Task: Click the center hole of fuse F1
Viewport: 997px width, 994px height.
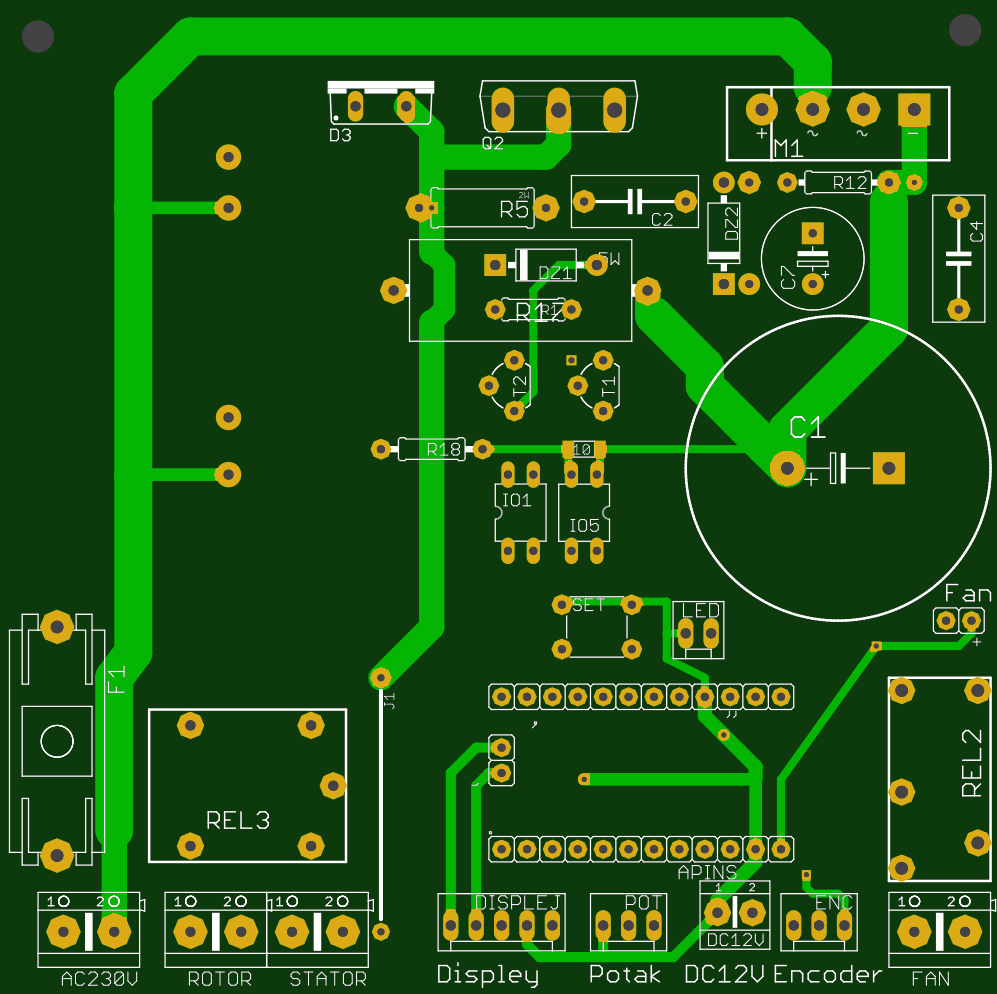Action: (56, 741)
